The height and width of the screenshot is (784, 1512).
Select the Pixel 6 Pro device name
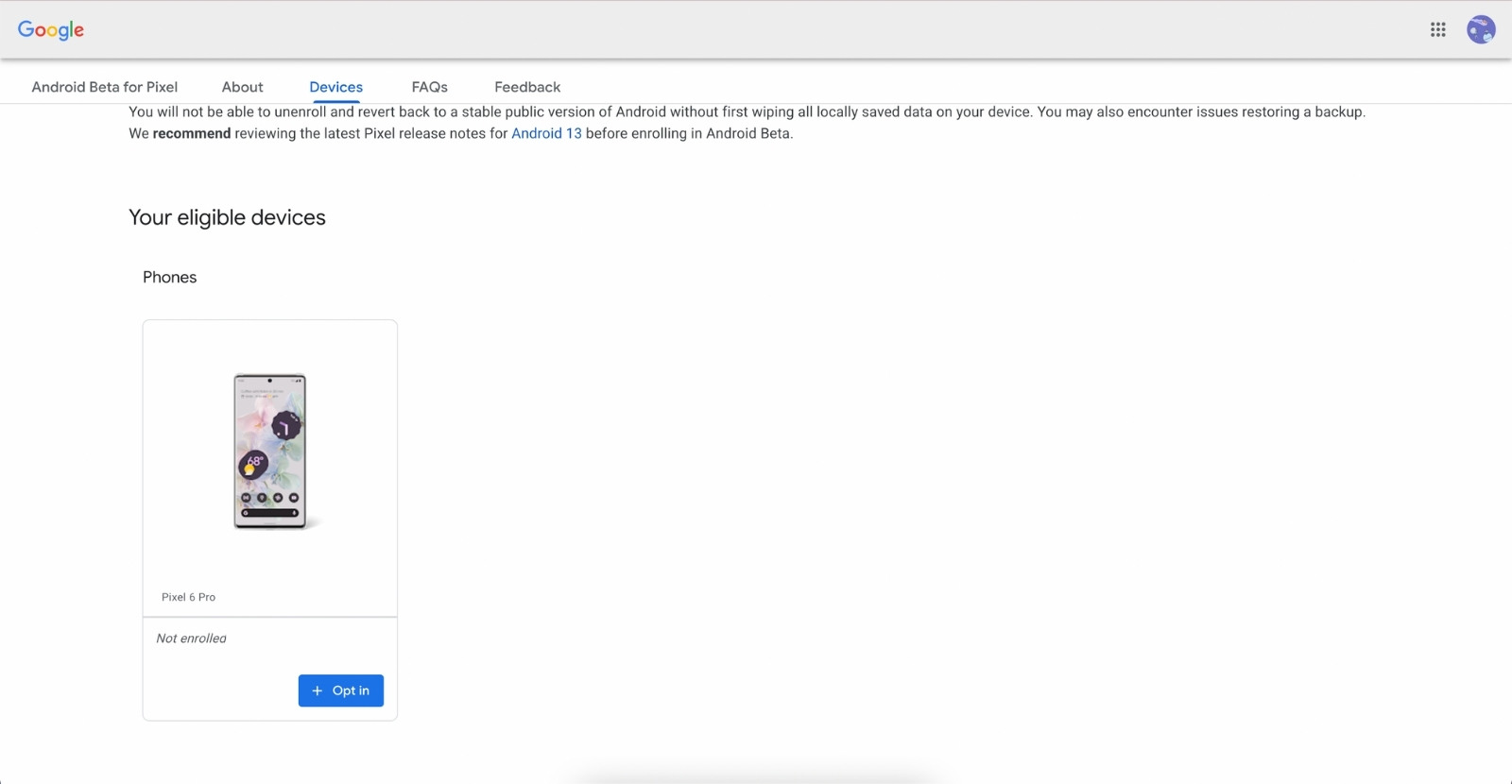point(189,597)
